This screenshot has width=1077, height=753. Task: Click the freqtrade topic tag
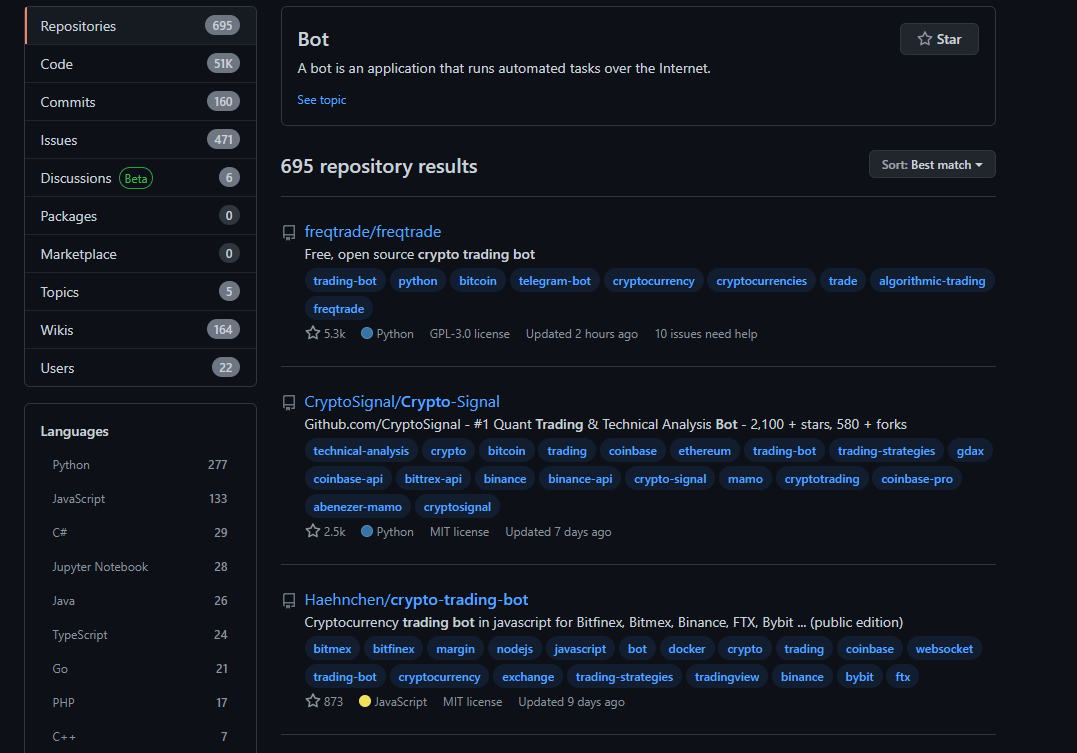click(339, 309)
